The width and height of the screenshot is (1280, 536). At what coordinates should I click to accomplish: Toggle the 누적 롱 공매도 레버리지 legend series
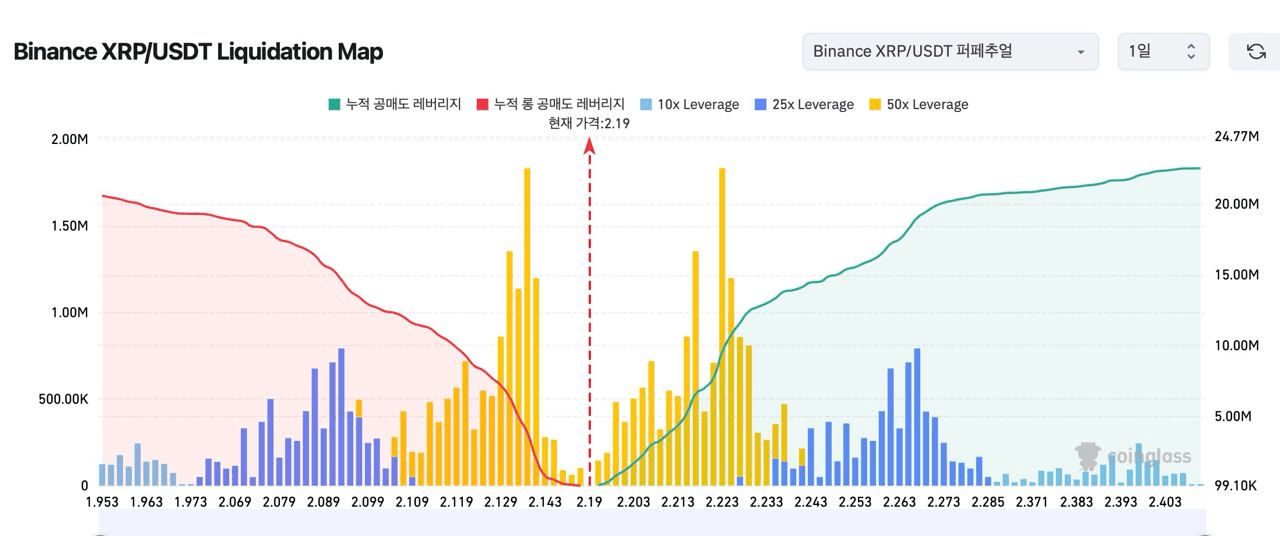(x=551, y=104)
